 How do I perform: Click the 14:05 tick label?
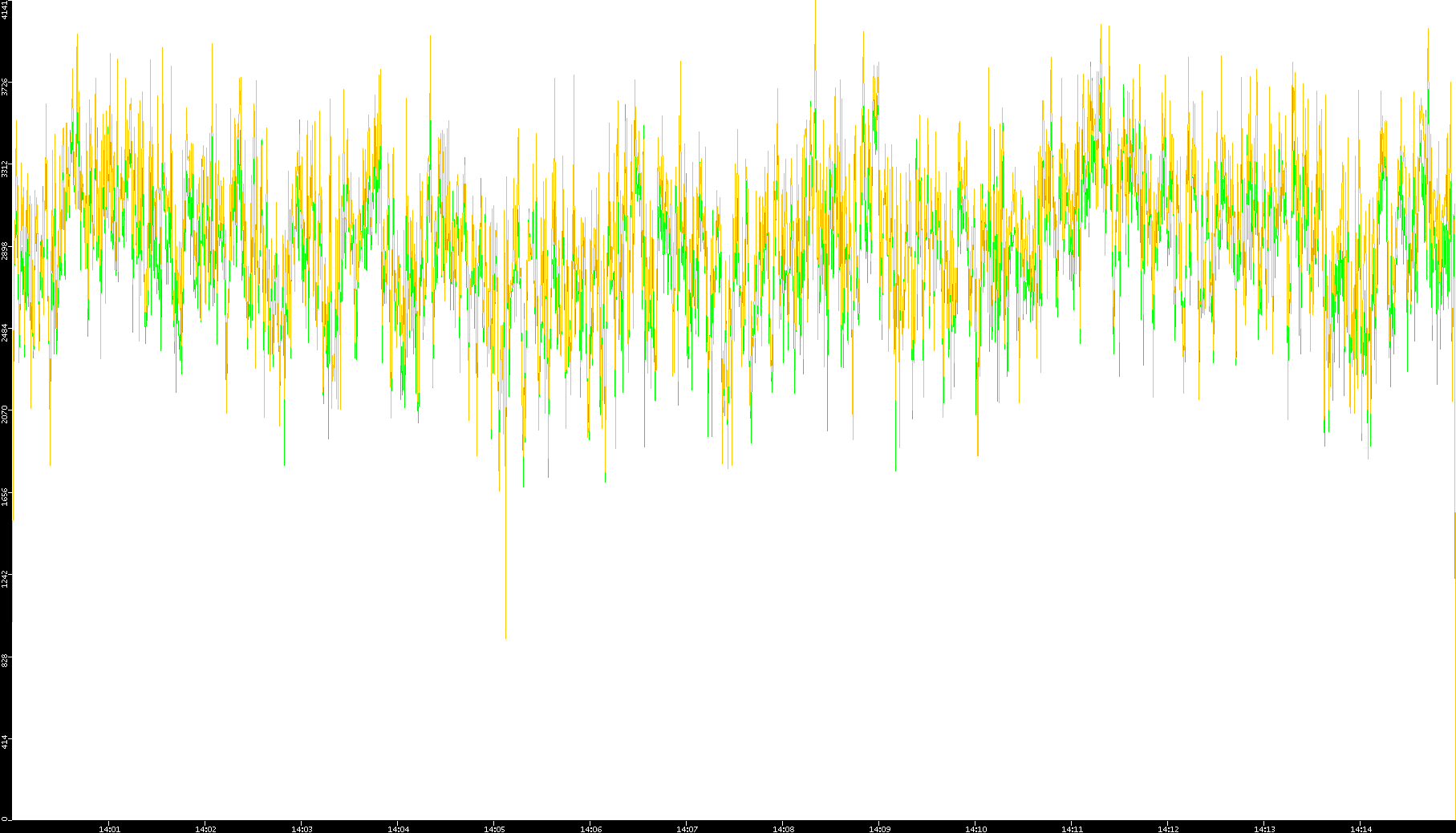point(494,829)
